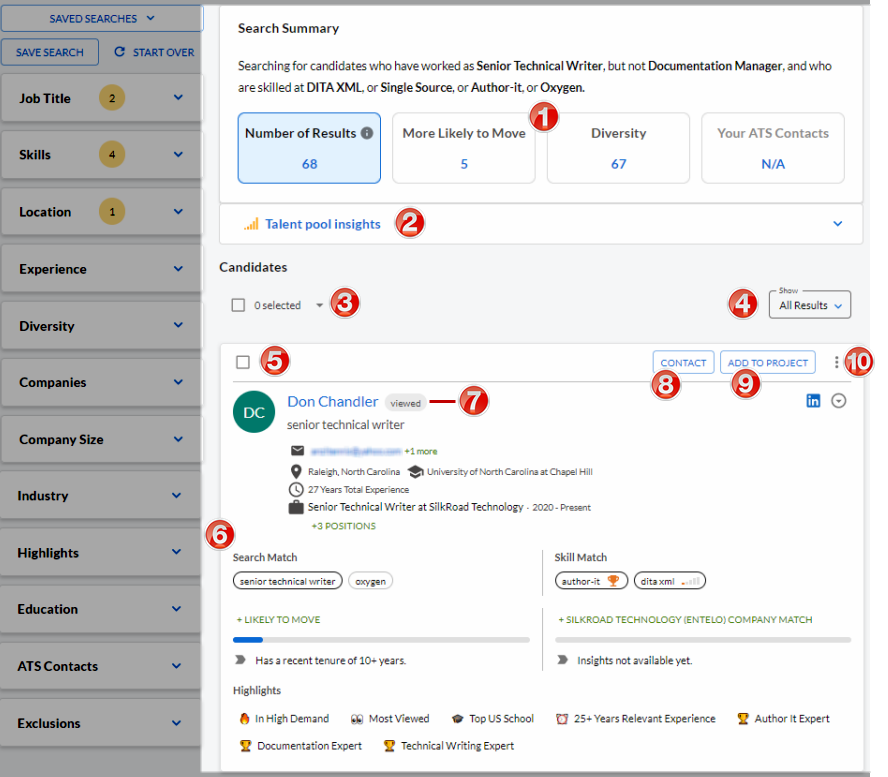Expand the Skills filter

[x=101, y=155]
